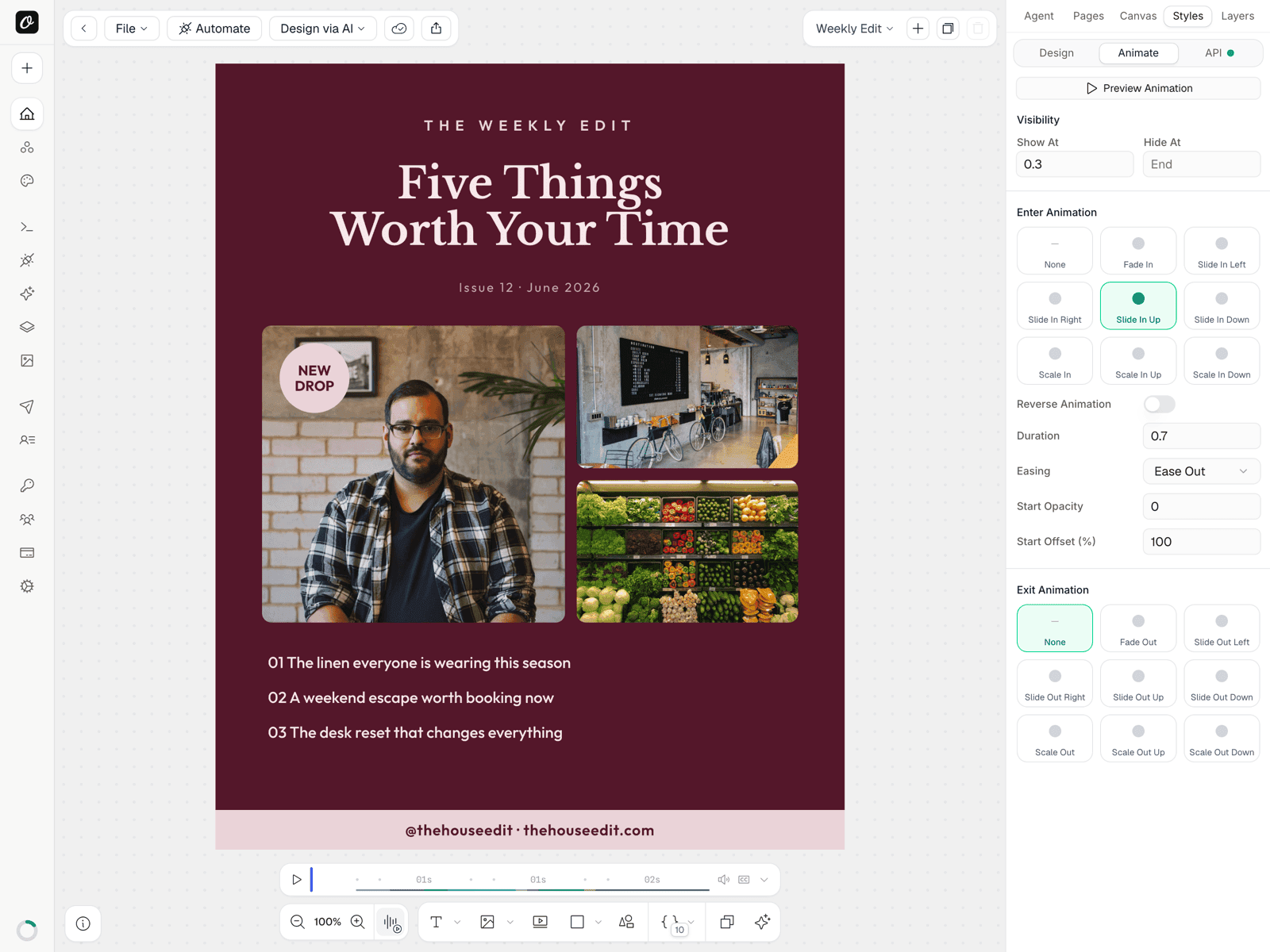Expand the variables braces tool chevron

pyautogui.click(x=691, y=922)
